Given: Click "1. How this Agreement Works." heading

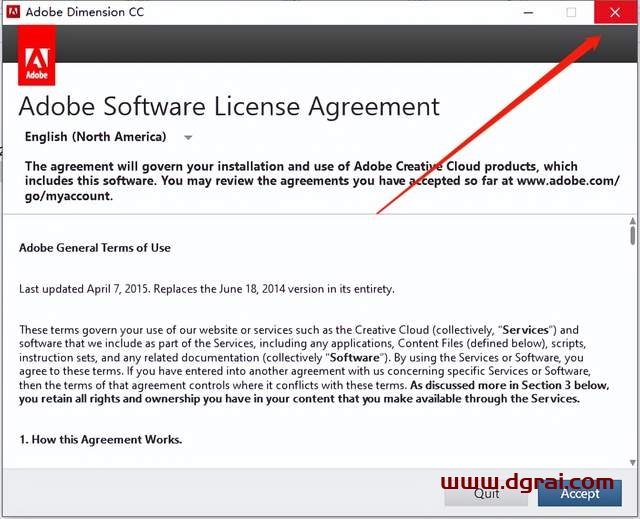Looking at the screenshot, I should [101, 439].
